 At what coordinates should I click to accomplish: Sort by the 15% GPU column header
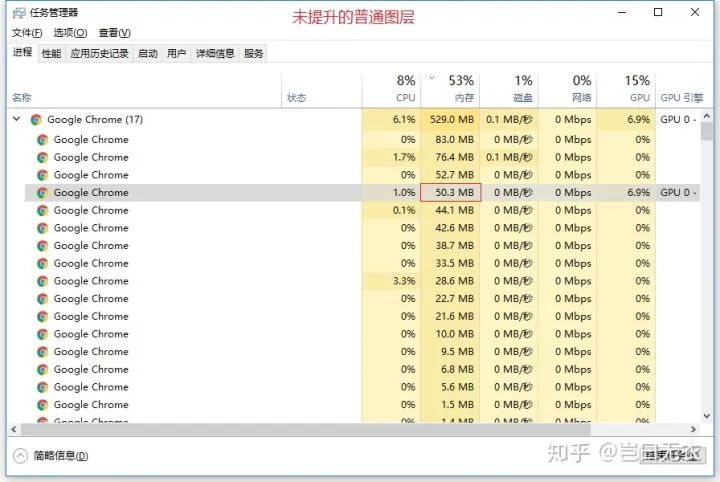tap(626, 90)
